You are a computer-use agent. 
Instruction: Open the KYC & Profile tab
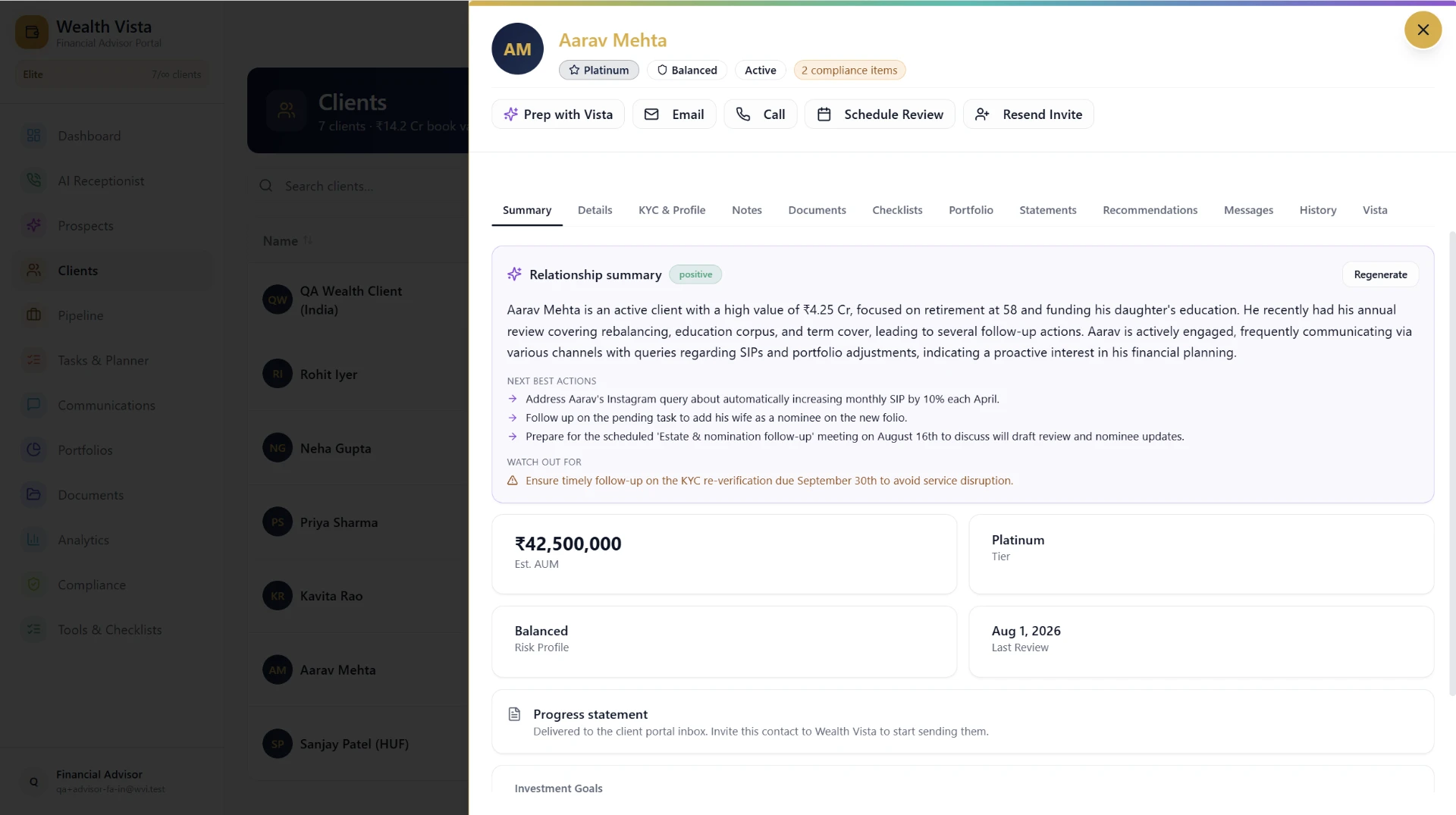click(672, 210)
